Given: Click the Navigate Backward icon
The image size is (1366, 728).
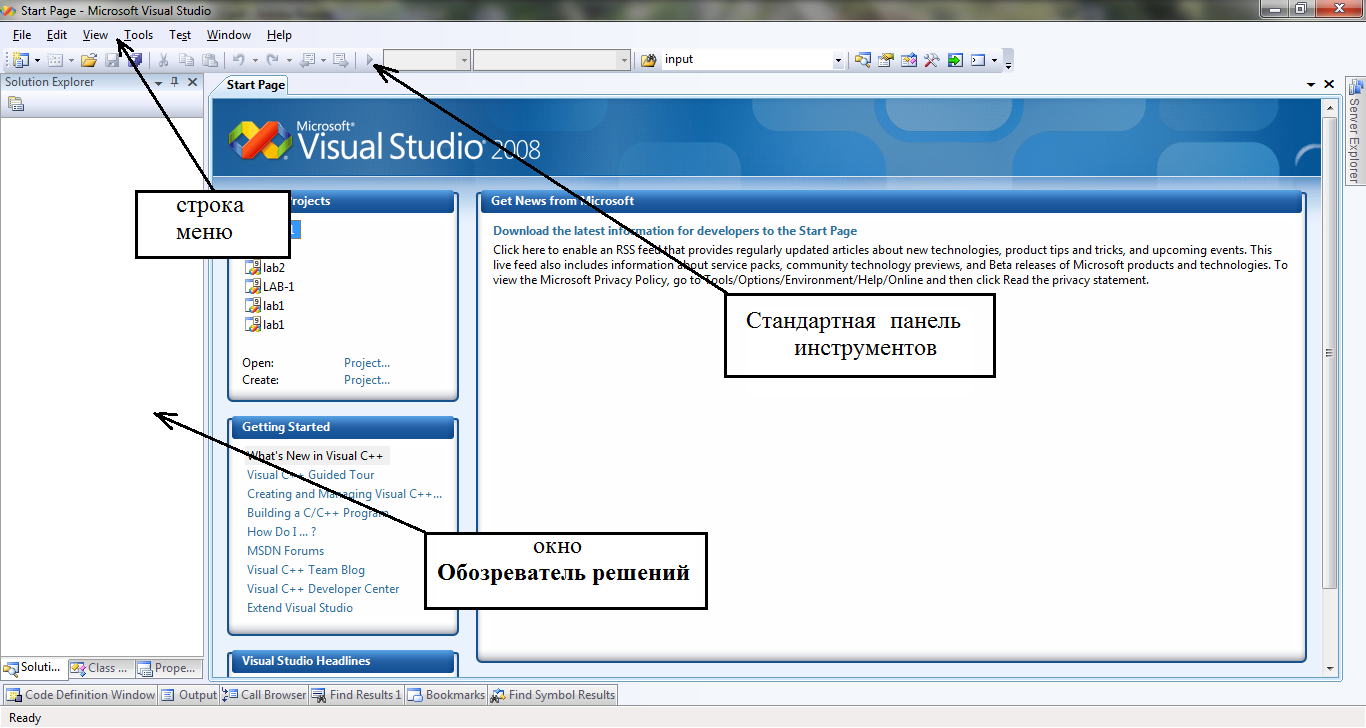Looking at the screenshot, I should tap(308, 60).
